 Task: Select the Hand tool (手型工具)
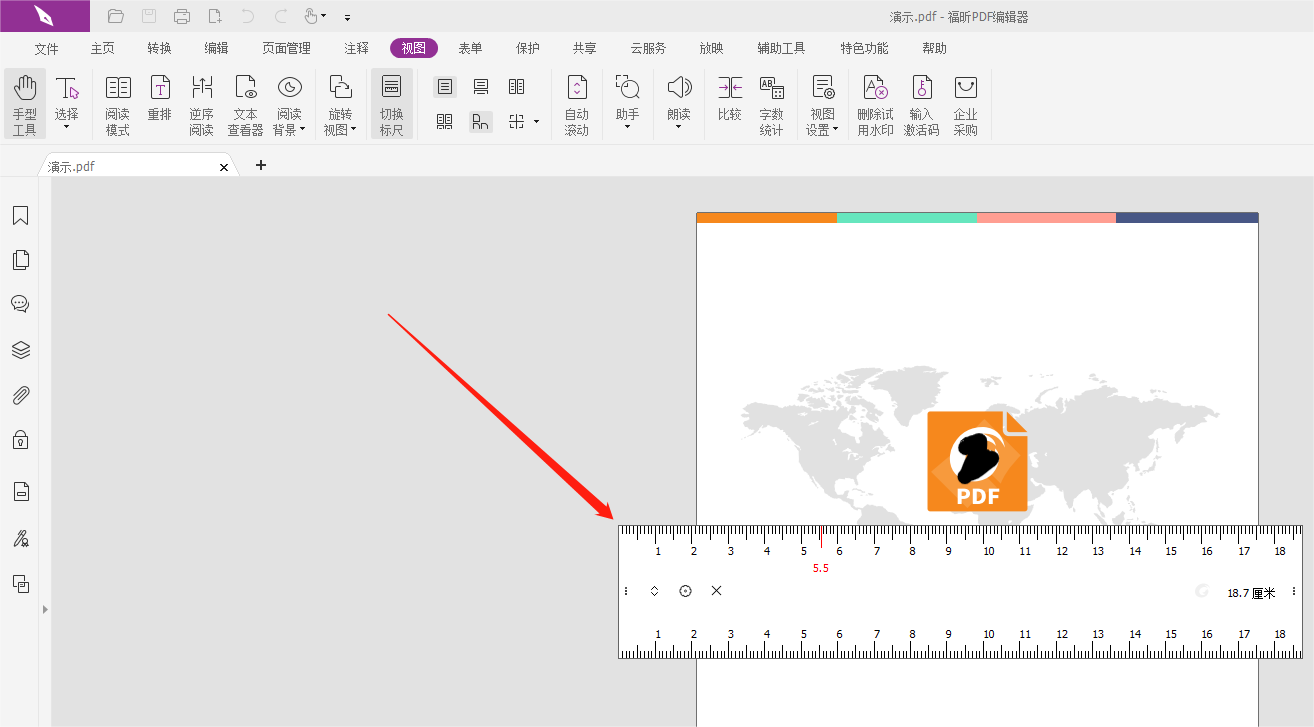point(25,104)
